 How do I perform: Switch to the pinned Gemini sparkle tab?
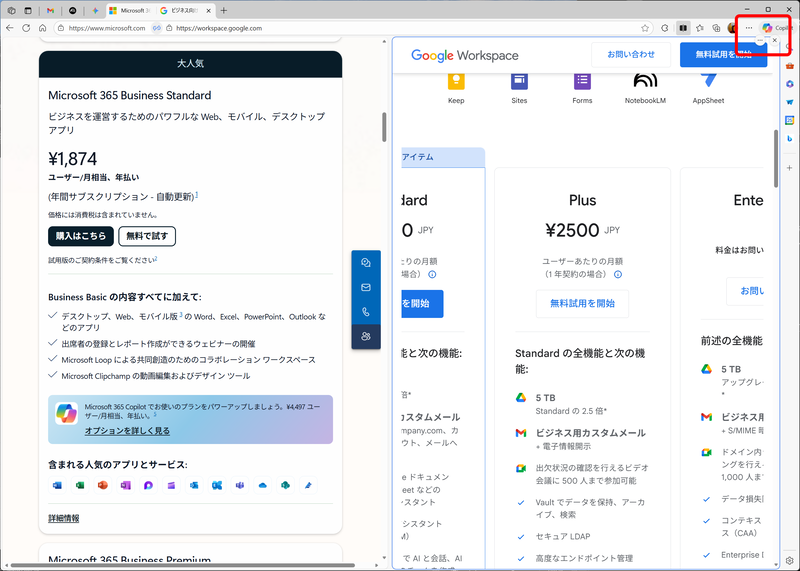[x=95, y=10]
